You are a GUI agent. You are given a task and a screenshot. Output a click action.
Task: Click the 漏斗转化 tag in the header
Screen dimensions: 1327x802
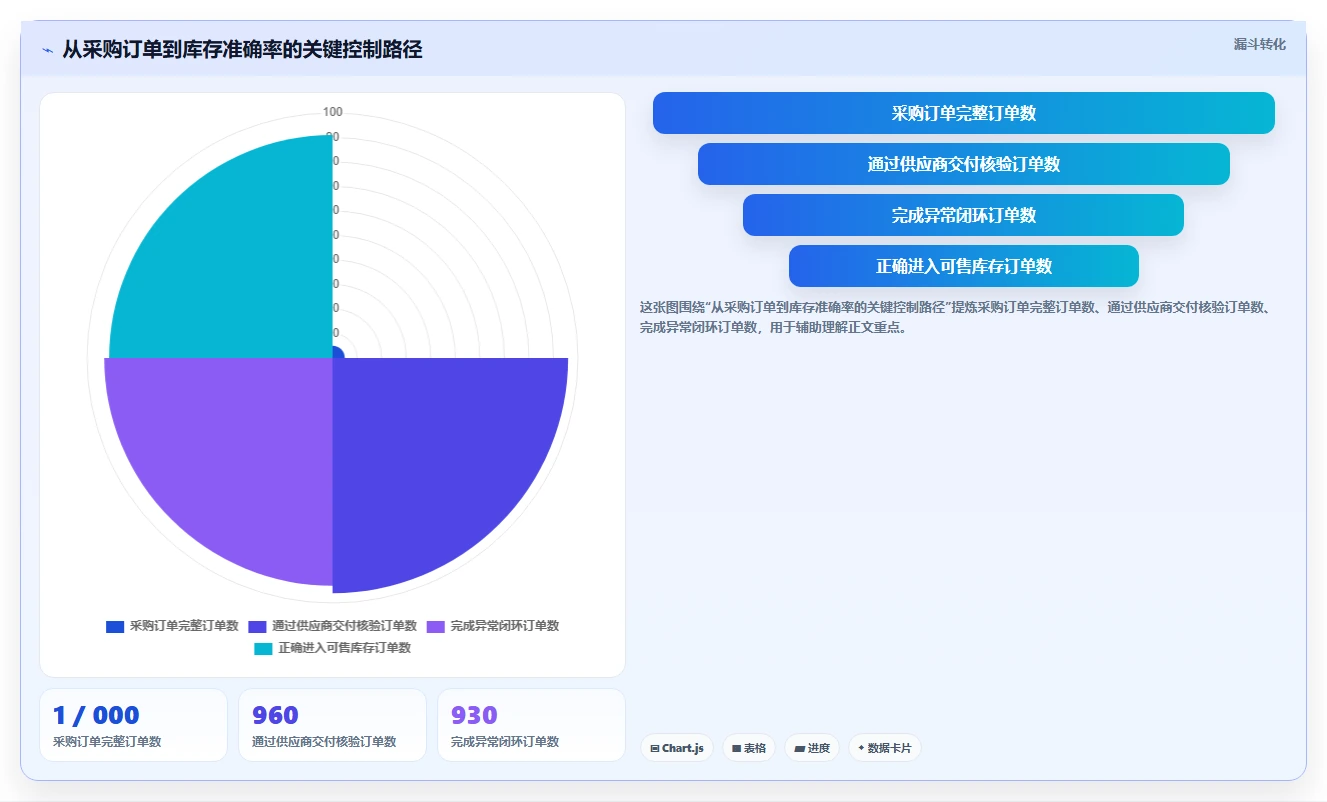coord(1259,45)
